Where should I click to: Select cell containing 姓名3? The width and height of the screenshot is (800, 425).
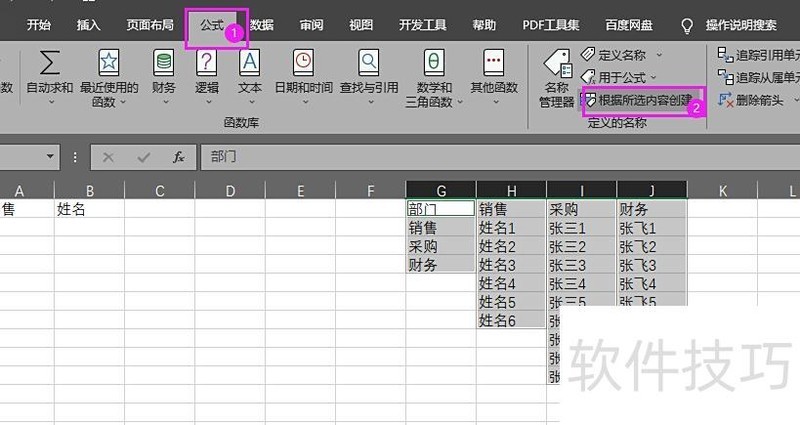click(511, 265)
